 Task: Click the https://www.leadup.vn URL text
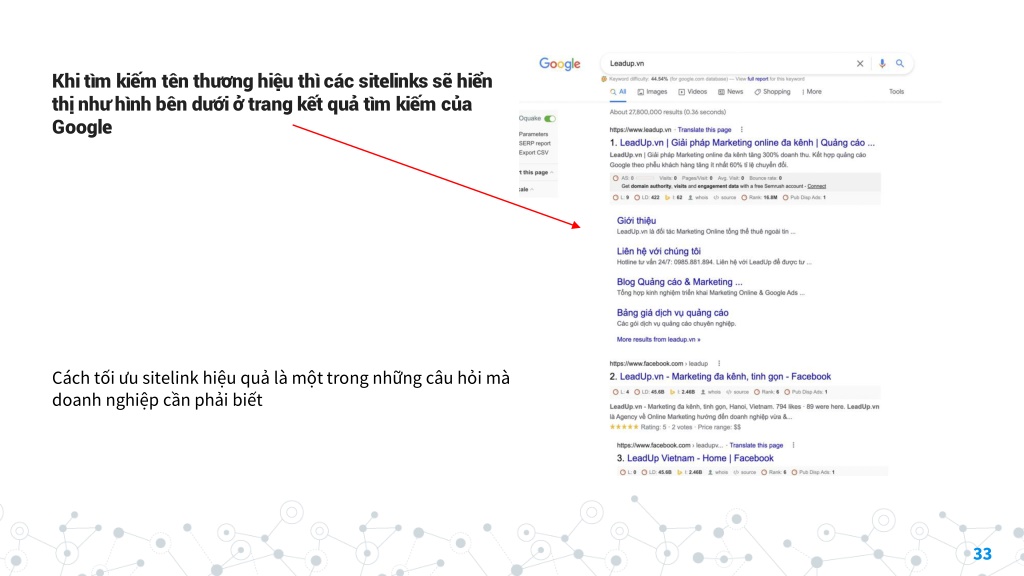point(640,129)
